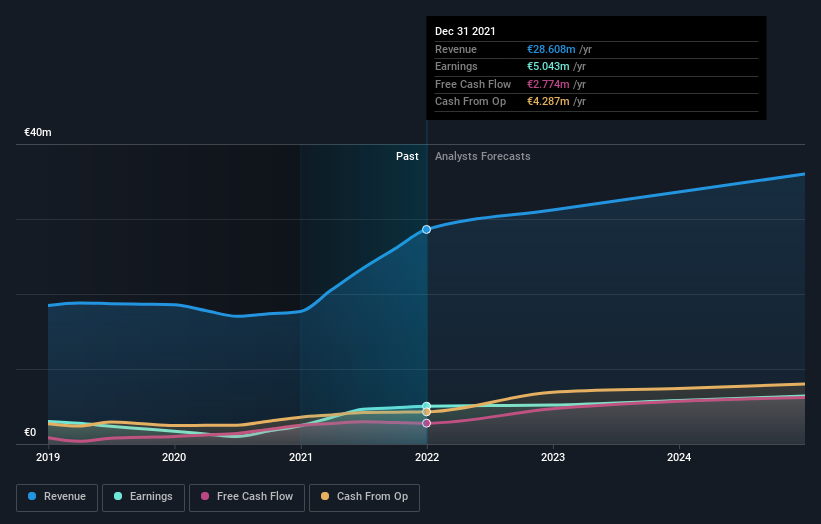Click the Earnings row label in tooltip
The height and width of the screenshot is (524, 821).
[456, 66]
